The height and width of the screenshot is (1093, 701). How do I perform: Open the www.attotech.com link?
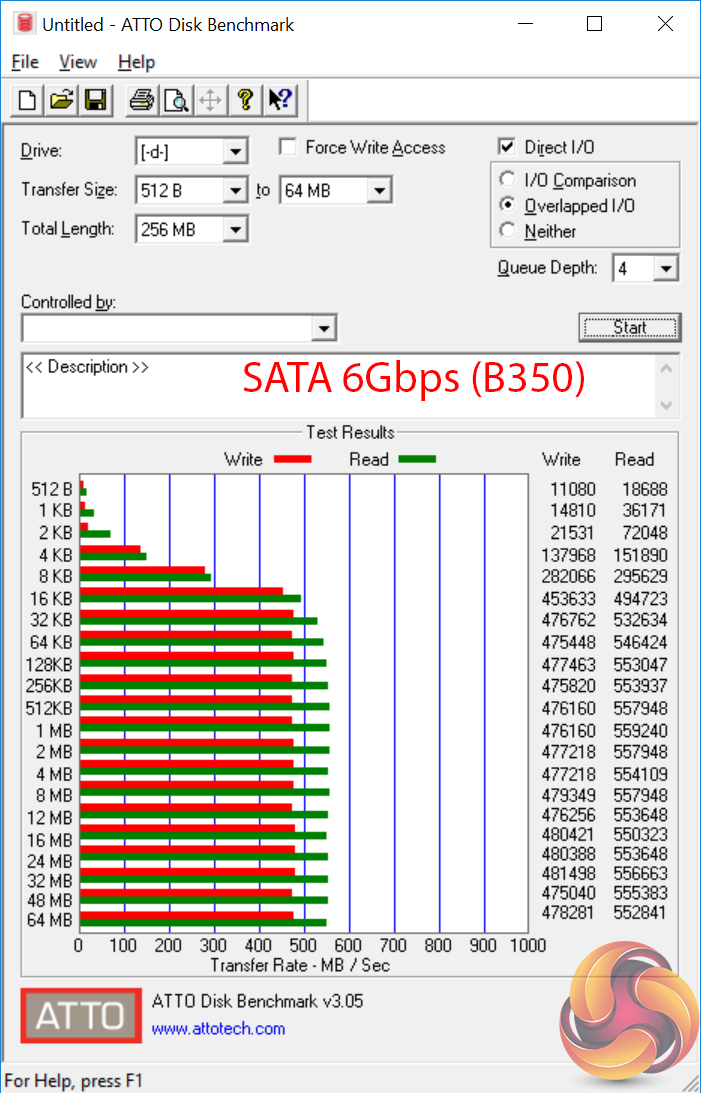coord(218,1029)
